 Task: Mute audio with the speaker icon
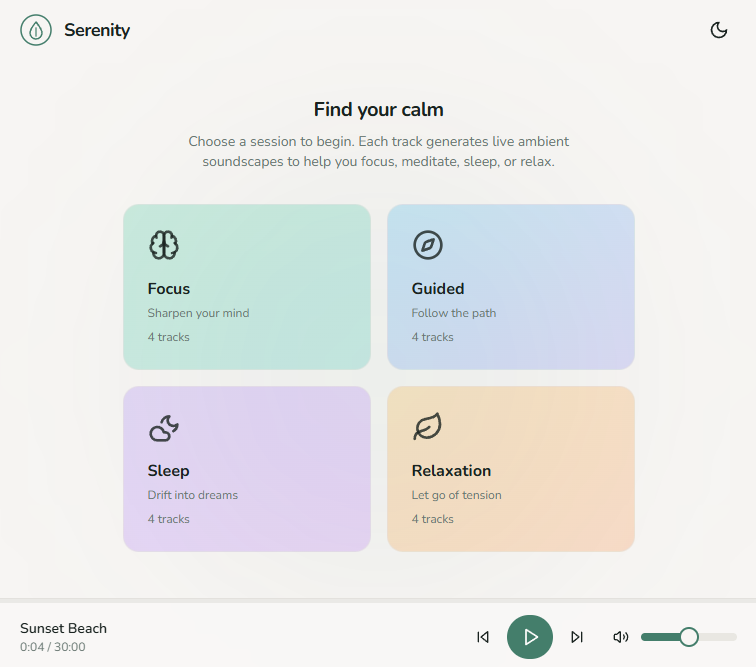[621, 637]
